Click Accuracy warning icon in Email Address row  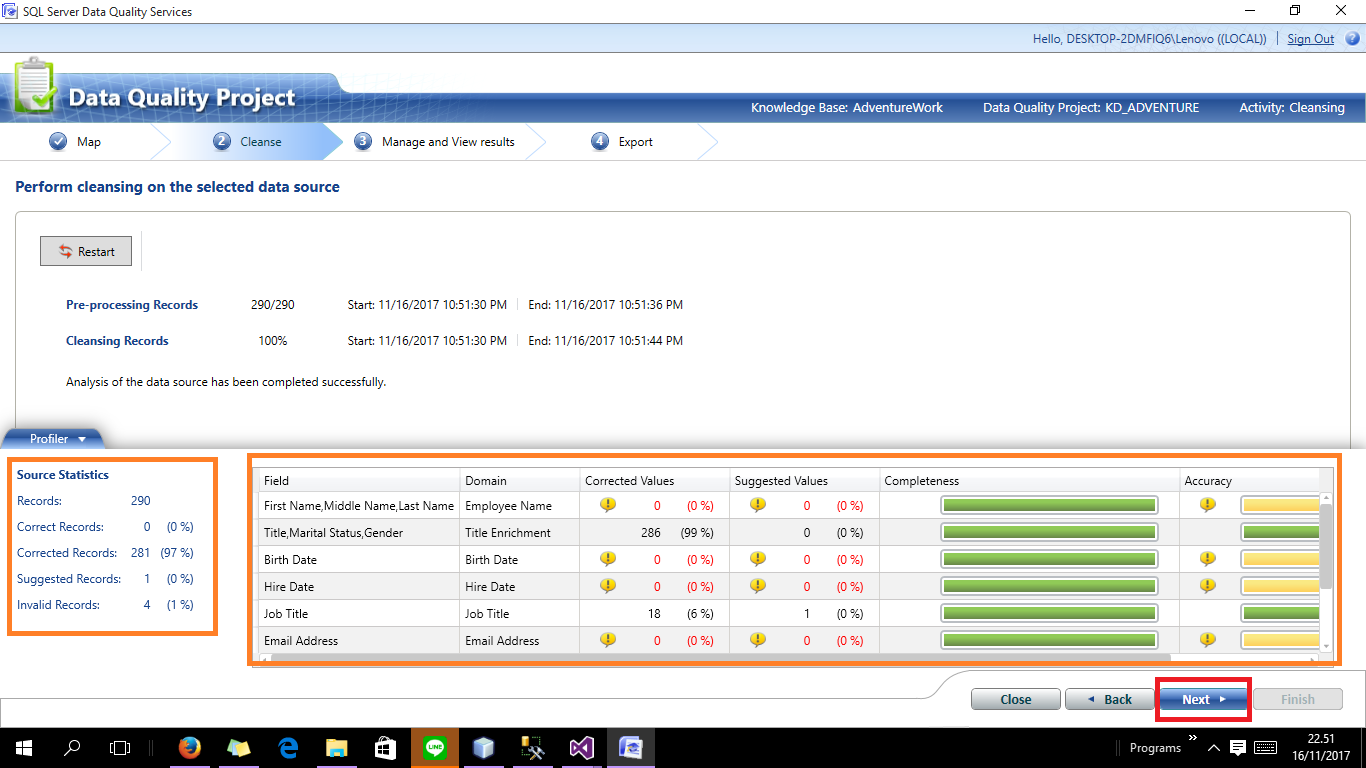pos(1208,640)
